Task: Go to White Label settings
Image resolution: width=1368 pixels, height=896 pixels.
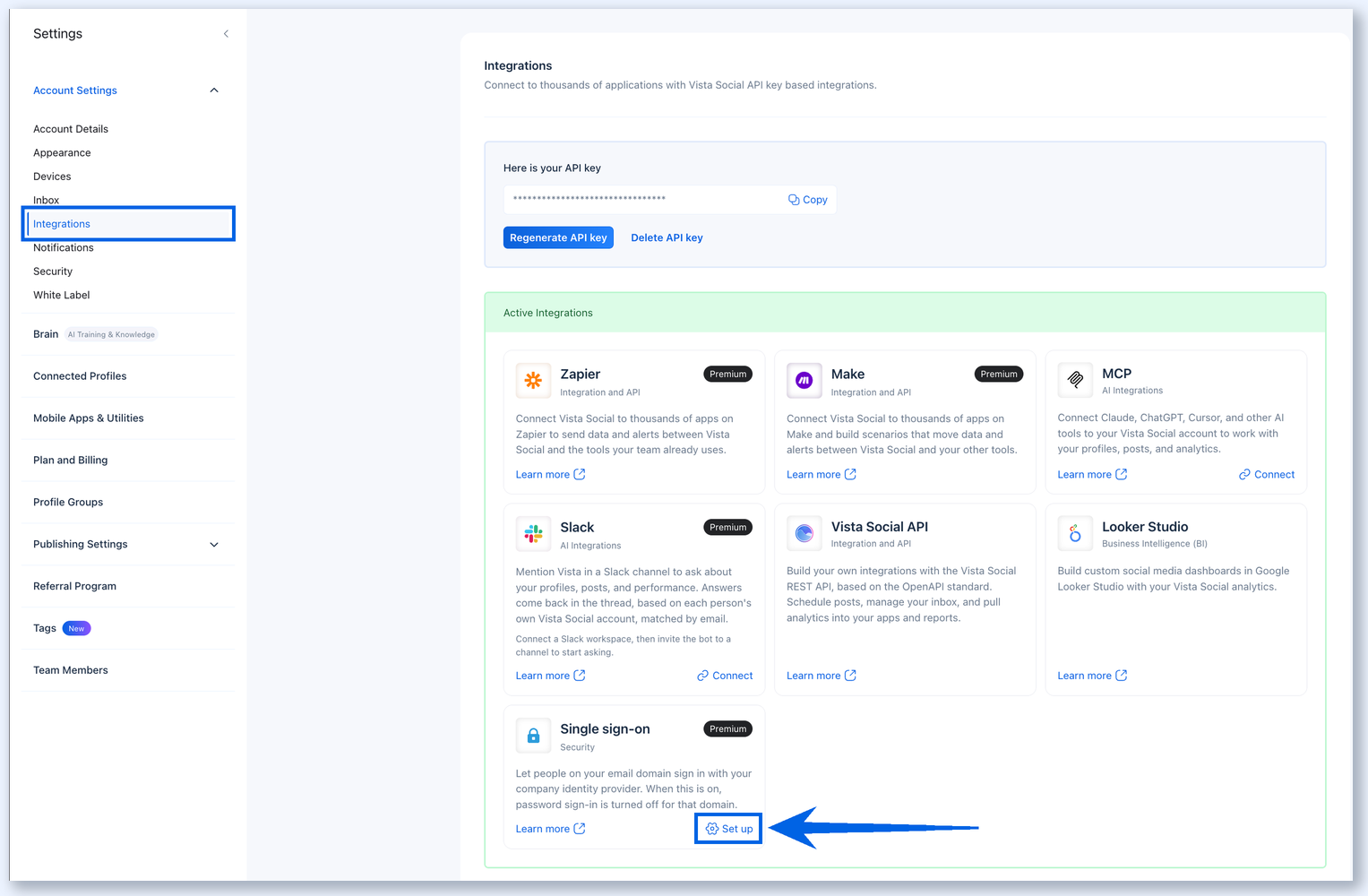Action: point(62,296)
